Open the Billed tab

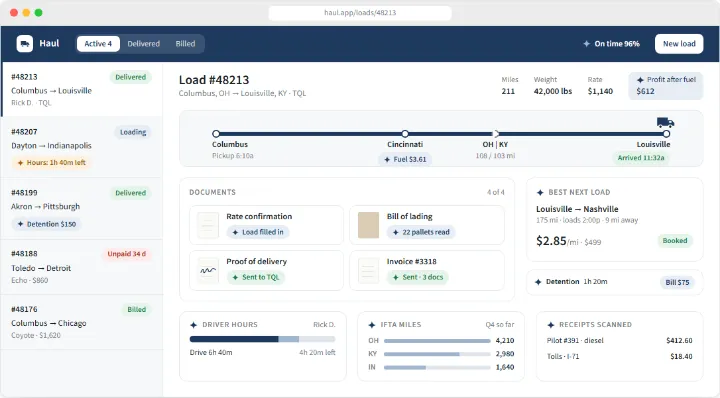pos(185,44)
